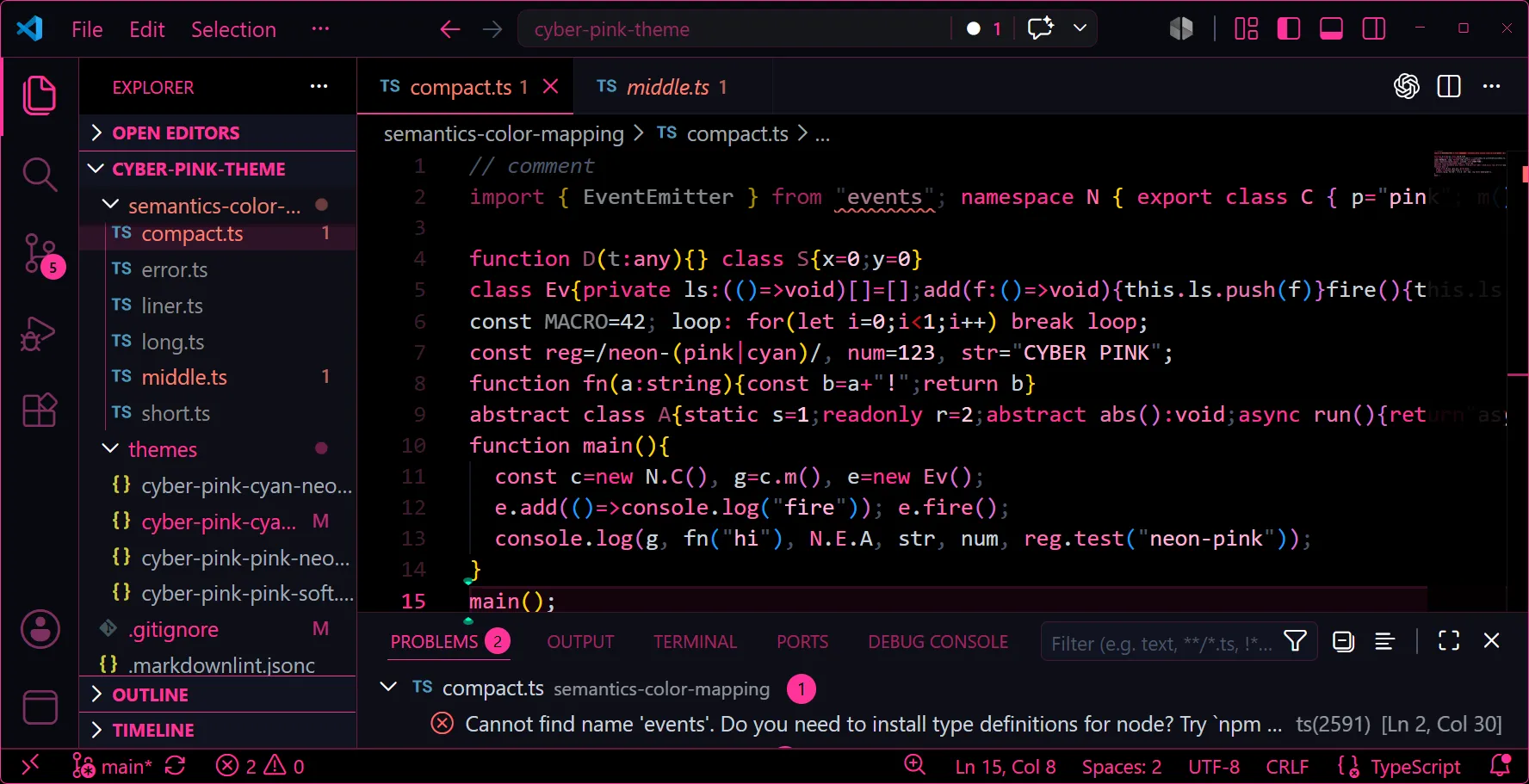Toggle problems view as table or tree

1385,641
